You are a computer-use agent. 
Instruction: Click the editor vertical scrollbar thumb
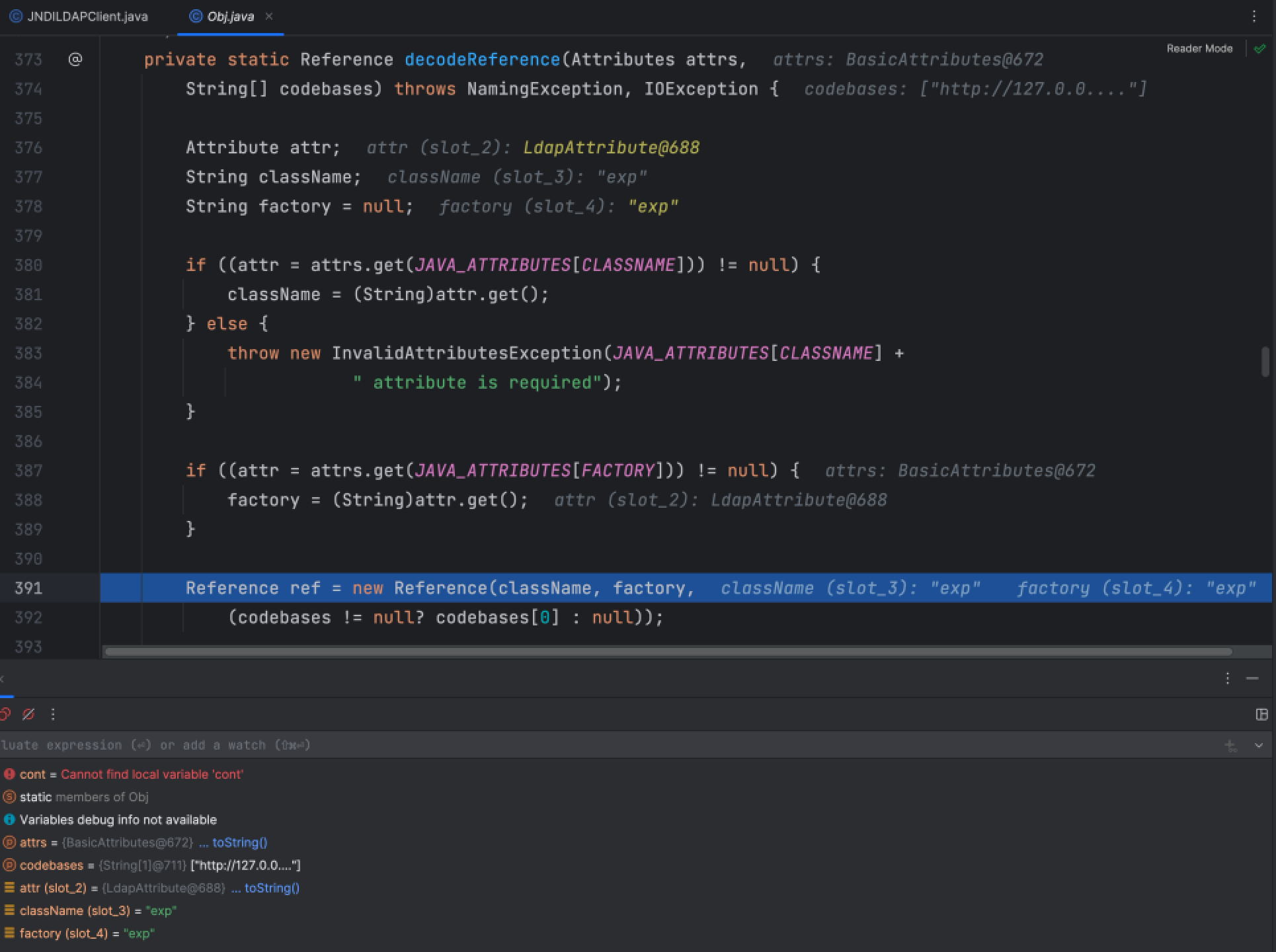coord(1265,362)
